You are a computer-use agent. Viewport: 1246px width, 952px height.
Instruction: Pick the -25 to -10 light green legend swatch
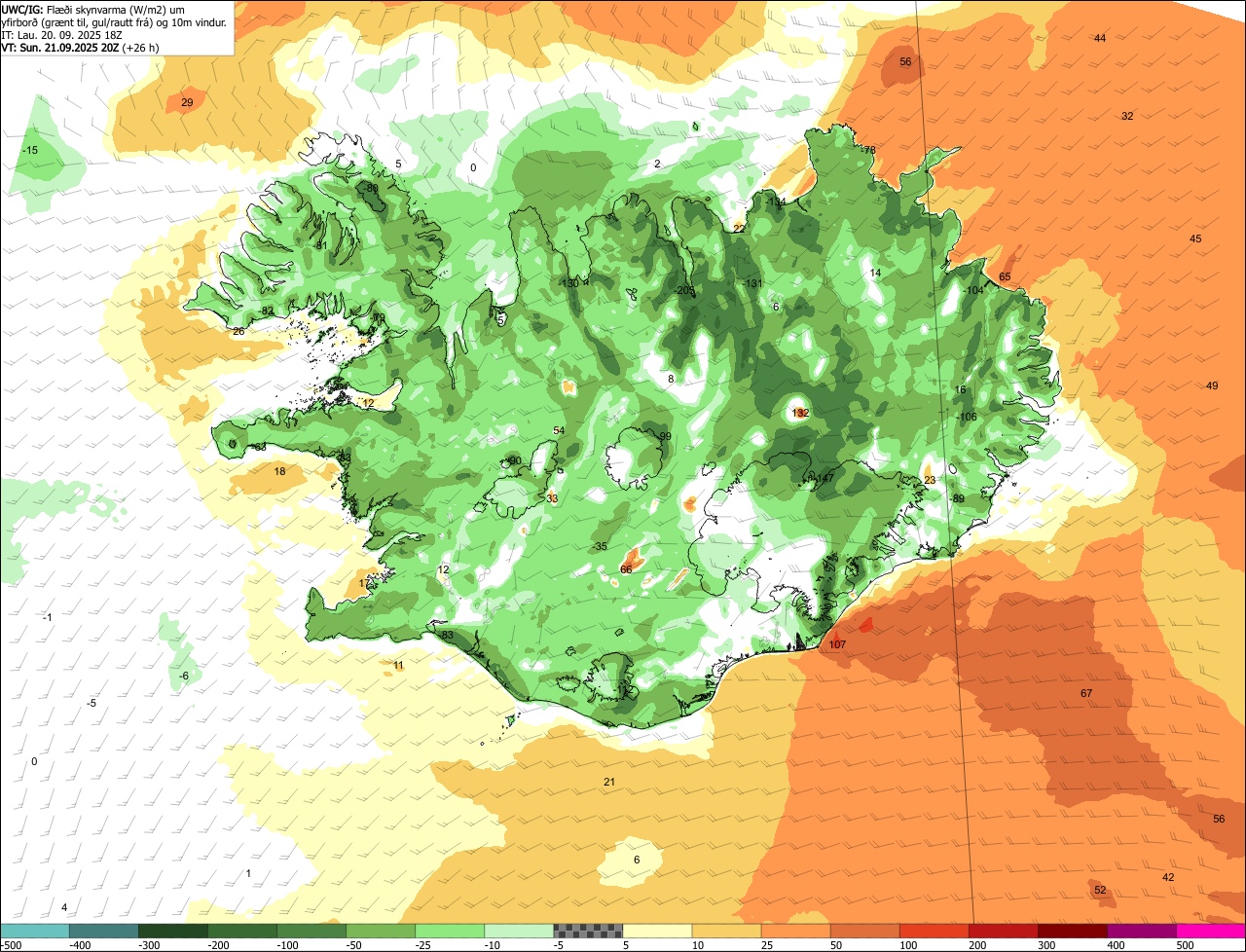[x=450, y=931]
